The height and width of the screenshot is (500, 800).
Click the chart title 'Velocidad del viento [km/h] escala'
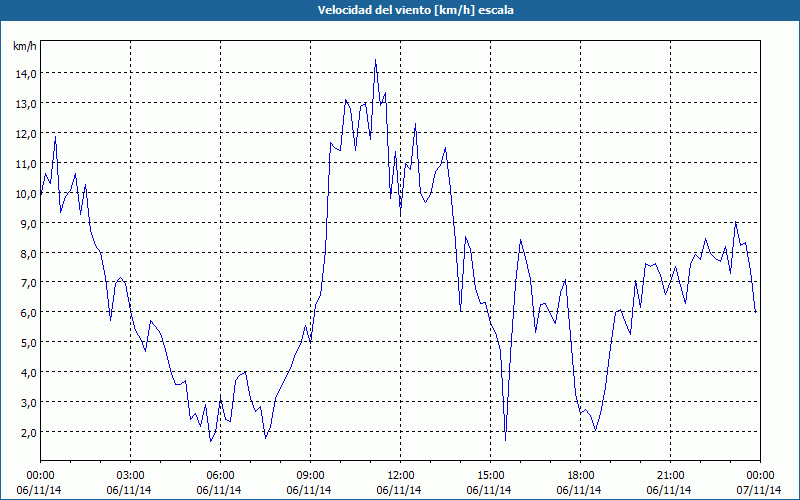[x=415, y=10]
